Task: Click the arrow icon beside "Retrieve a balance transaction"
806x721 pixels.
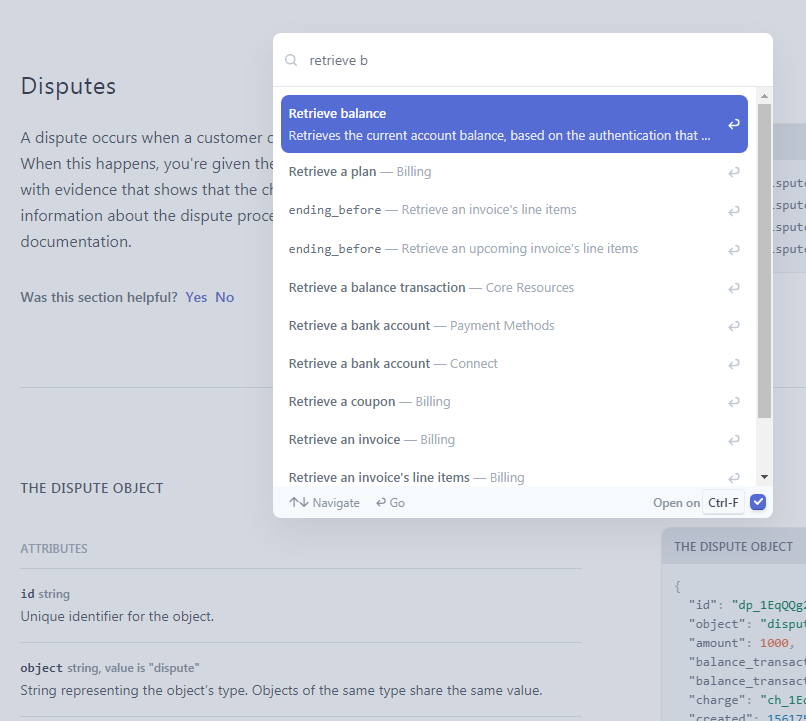Action: [x=734, y=287]
